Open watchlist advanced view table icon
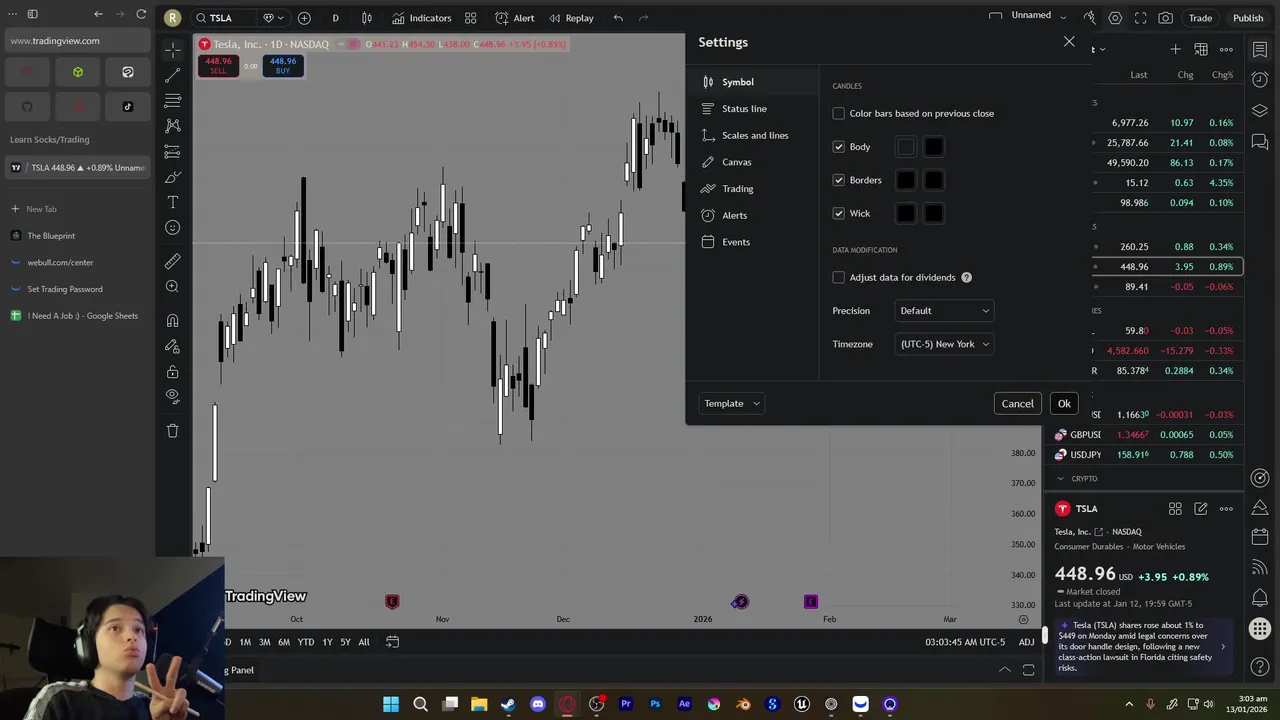Viewport: 1280px width, 720px height. pos(1201,49)
